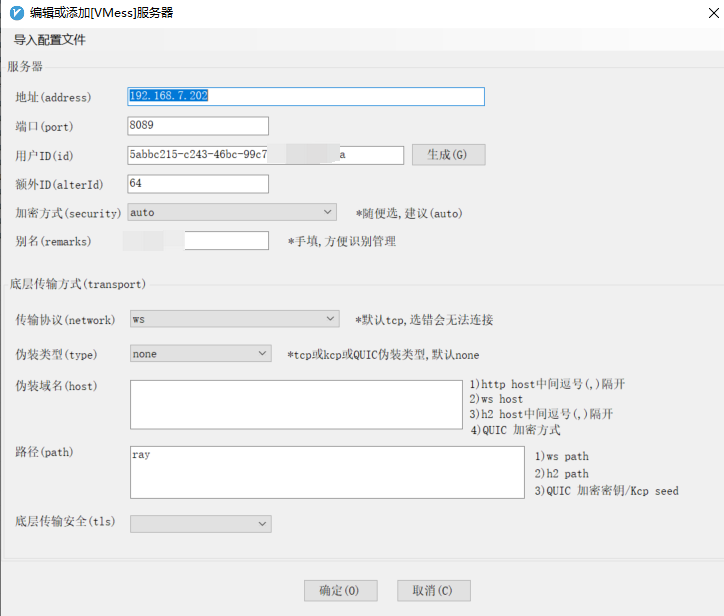This screenshot has height=616, width=724.
Task: Click the 生成(G) button
Action: 448,155
